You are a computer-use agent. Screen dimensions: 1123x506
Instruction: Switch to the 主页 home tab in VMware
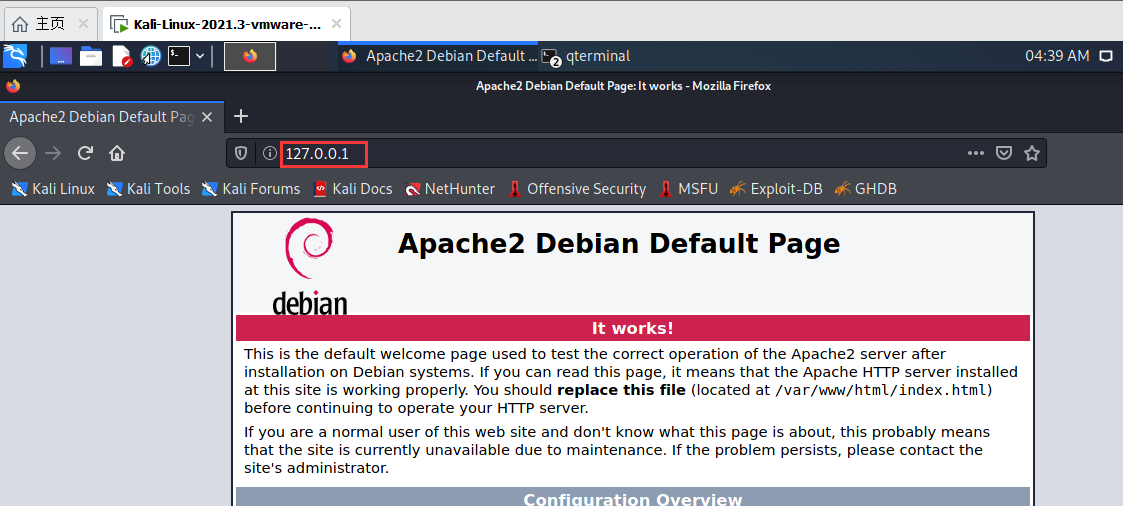49,24
